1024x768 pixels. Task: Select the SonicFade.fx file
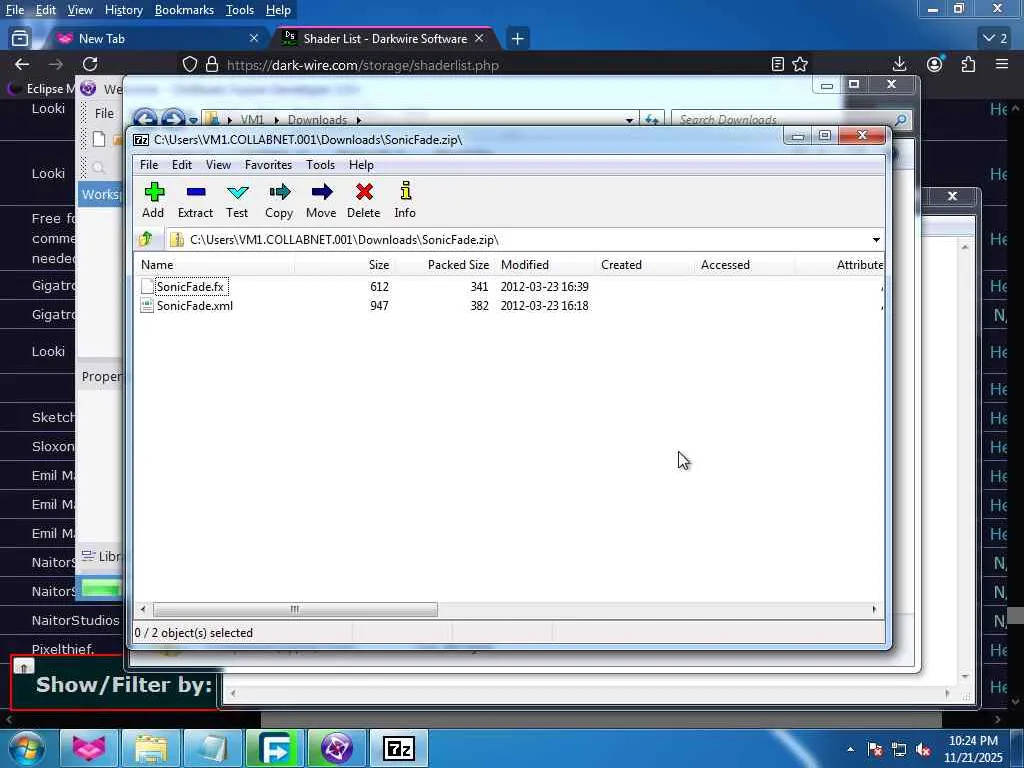[190, 287]
